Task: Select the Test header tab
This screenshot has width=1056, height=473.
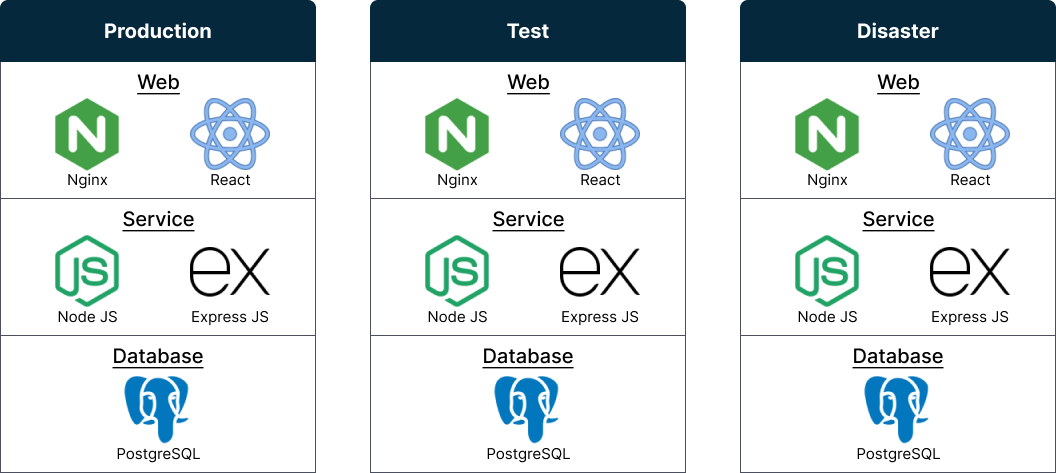Action: coord(528,31)
